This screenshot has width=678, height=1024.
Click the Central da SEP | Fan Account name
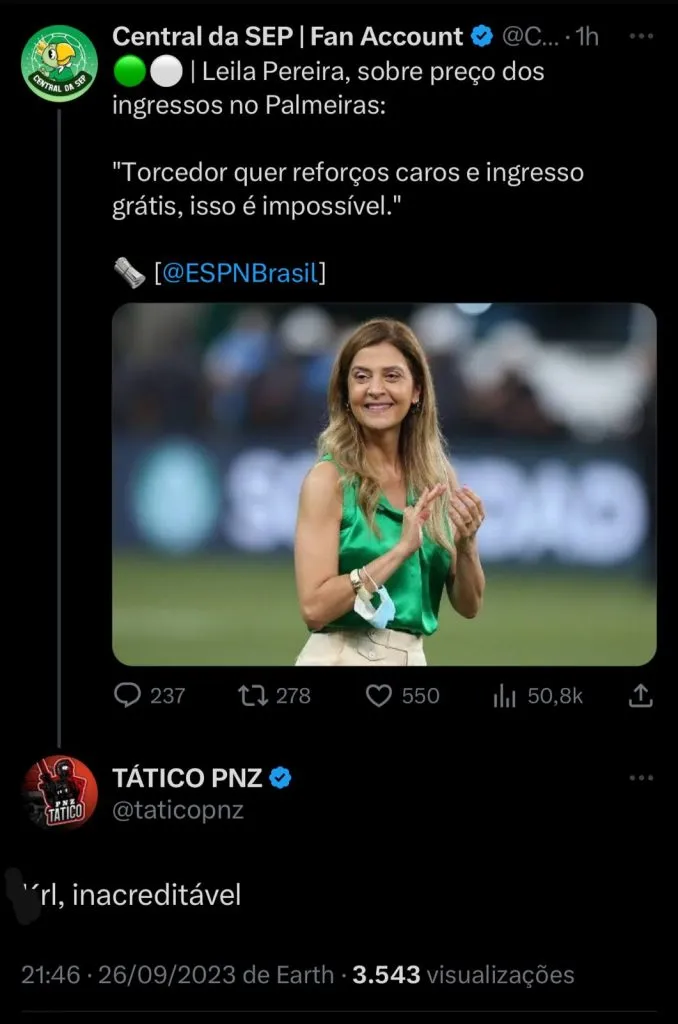tap(287, 38)
